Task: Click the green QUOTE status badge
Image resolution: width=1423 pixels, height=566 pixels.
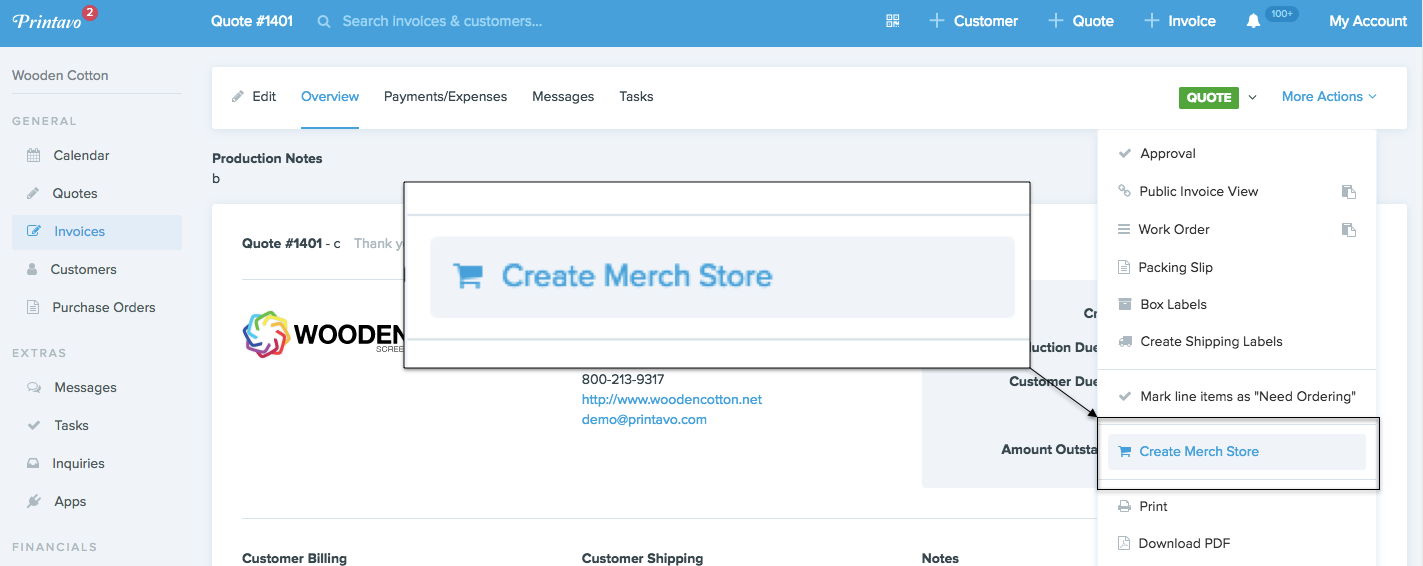Action: pos(1209,97)
